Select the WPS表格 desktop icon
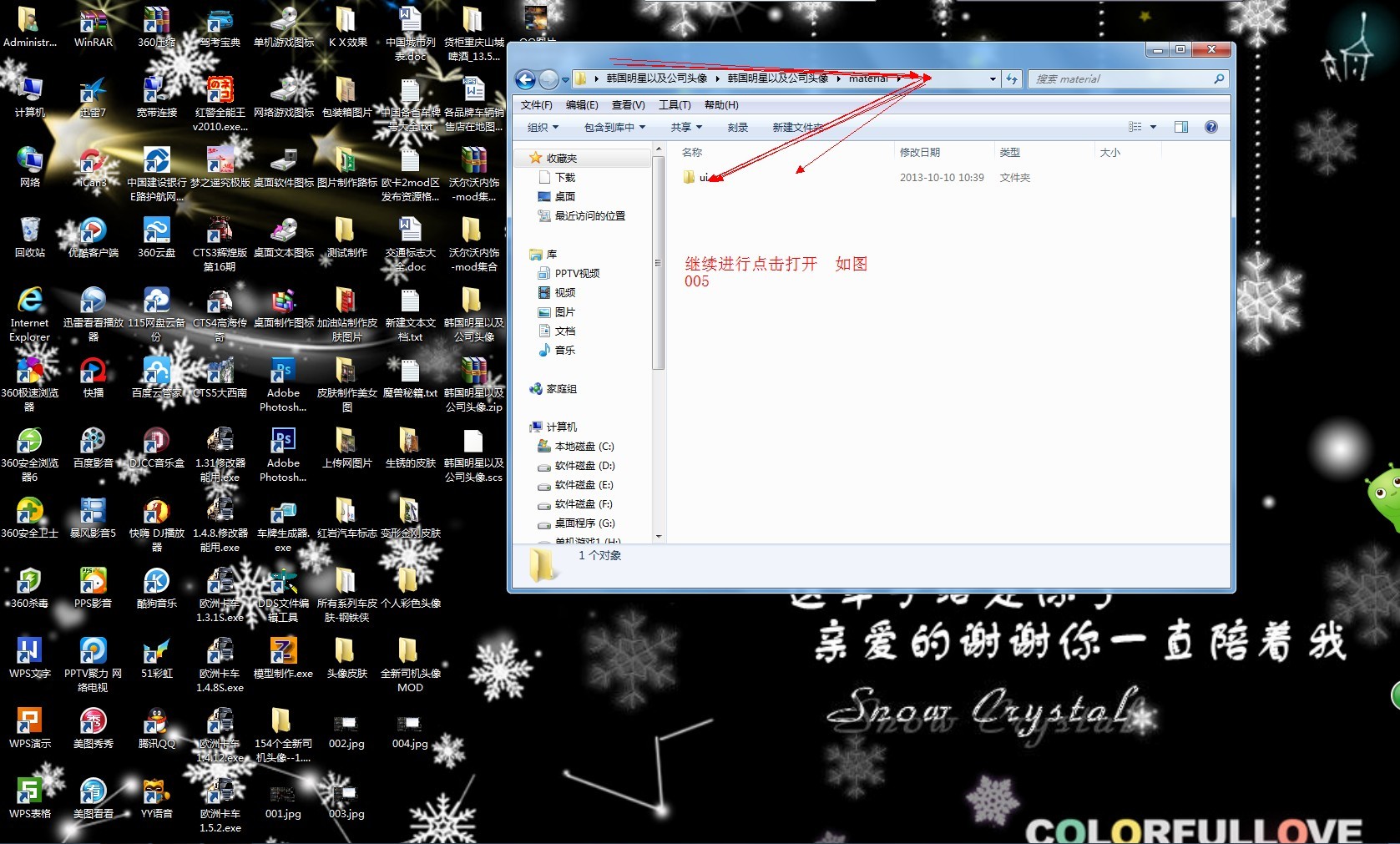 pos(30,798)
